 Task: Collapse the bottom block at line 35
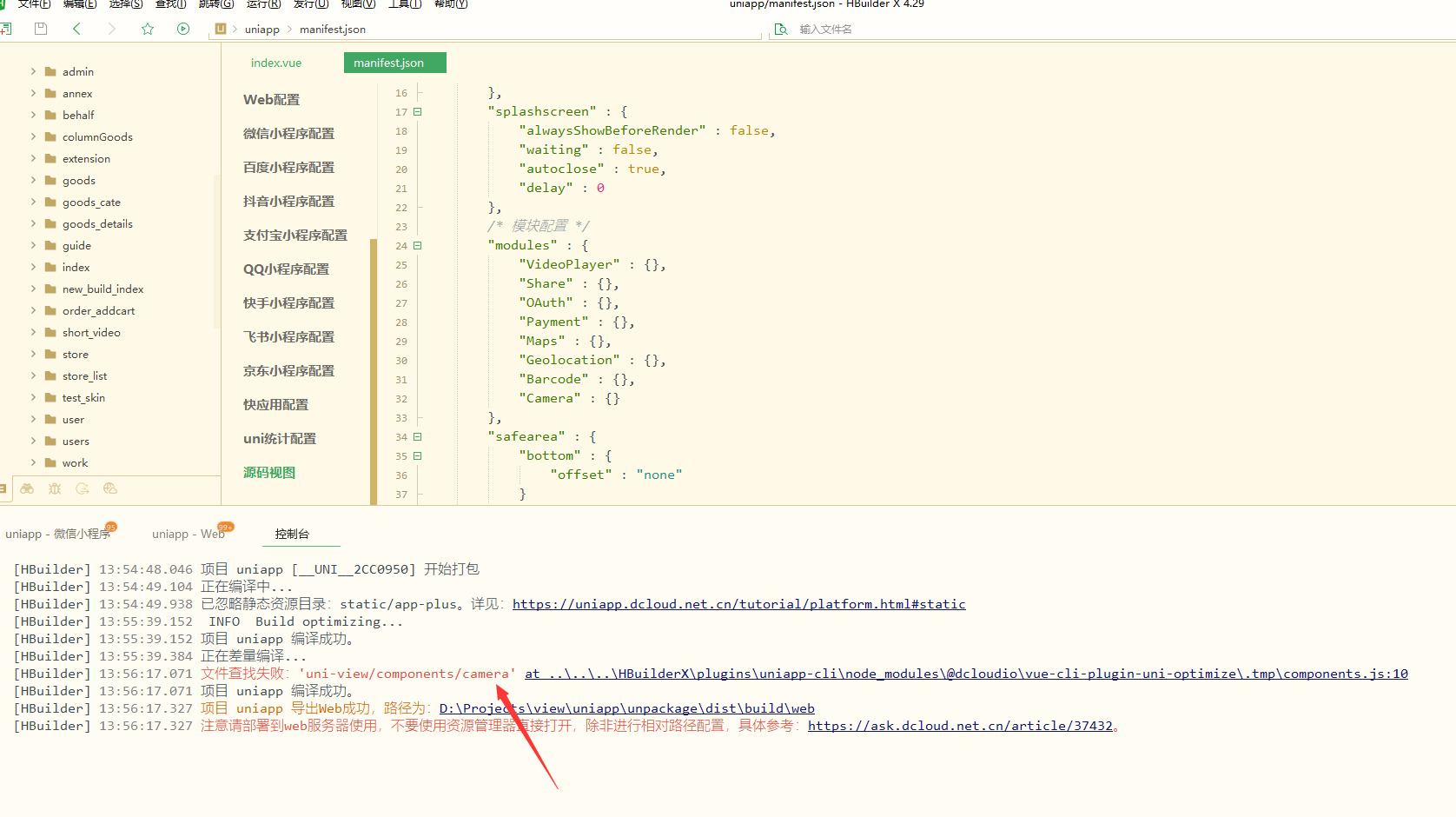(x=418, y=455)
